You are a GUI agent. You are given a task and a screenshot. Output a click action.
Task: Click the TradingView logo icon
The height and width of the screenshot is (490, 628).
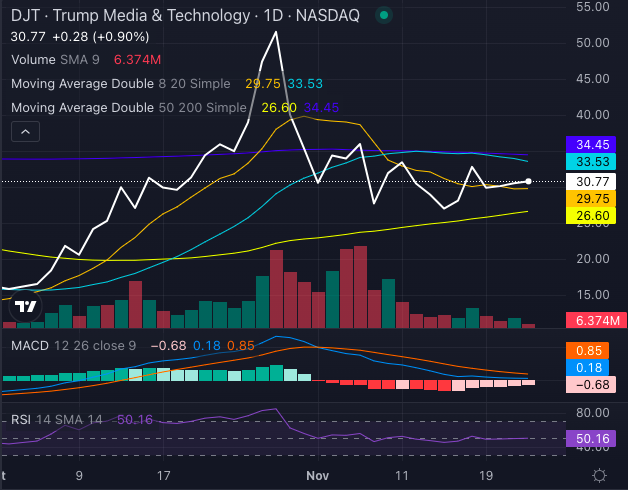27,308
